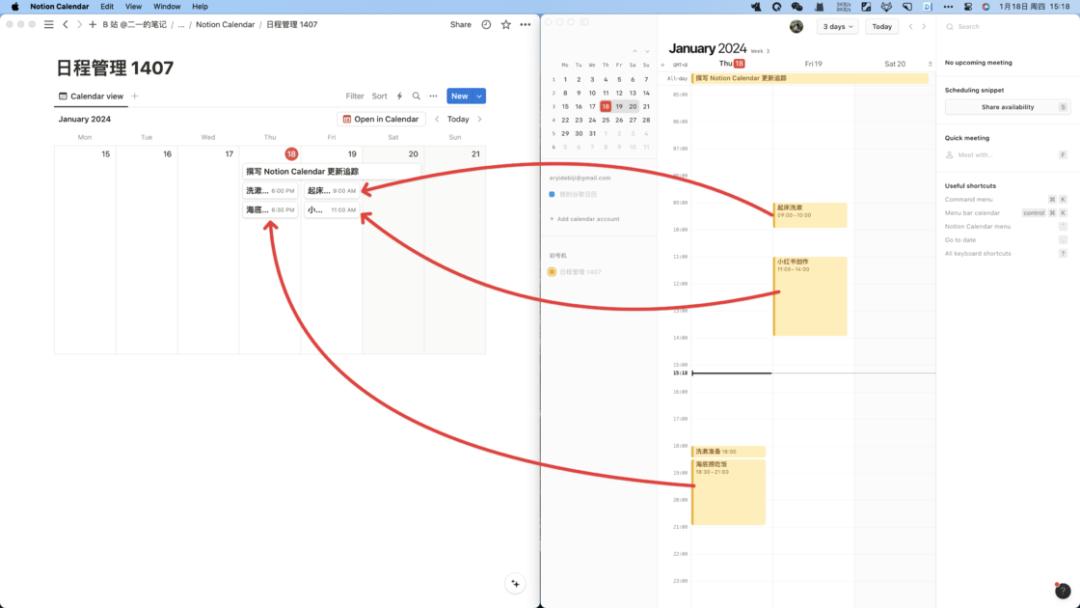This screenshot has height=608, width=1080.
Task: Open the 9:00 AM card on the 19th
Action: [x=332, y=191]
